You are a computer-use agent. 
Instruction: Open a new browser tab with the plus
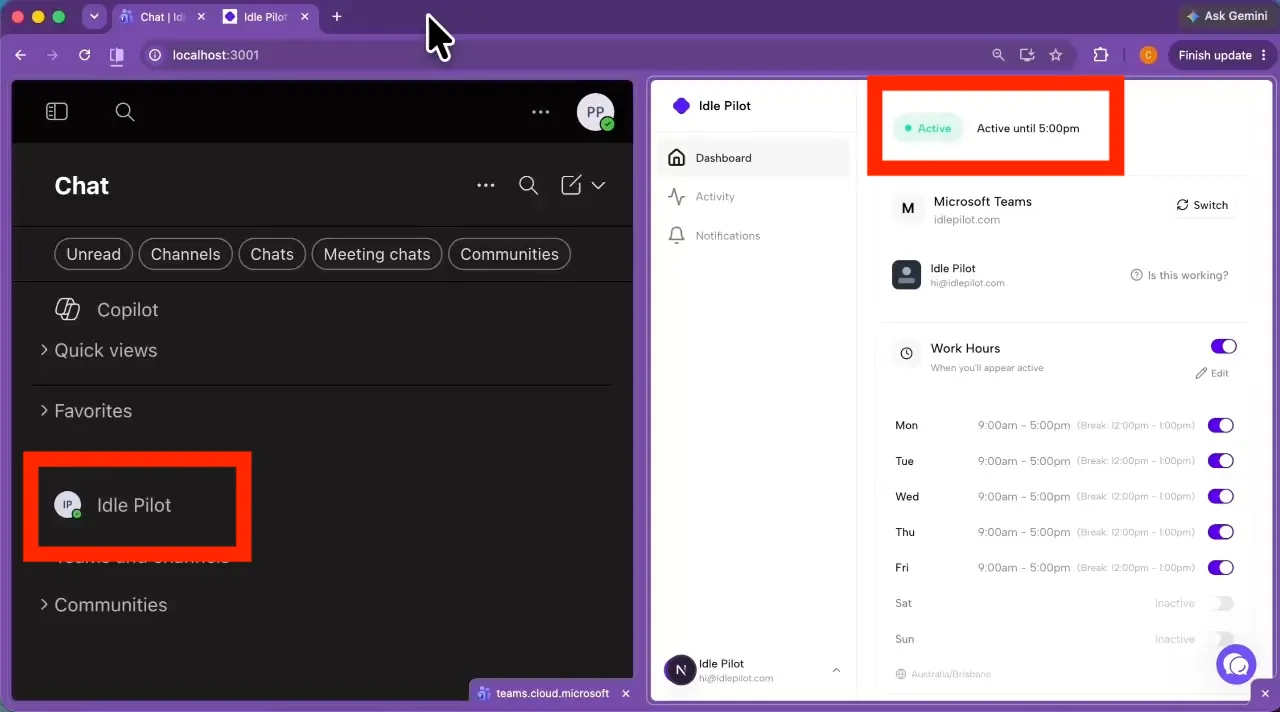(x=337, y=17)
